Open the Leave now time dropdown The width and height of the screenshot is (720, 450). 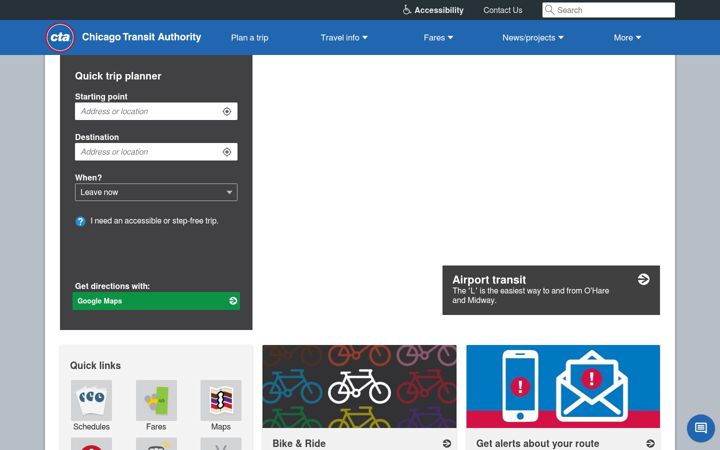[156, 192]
